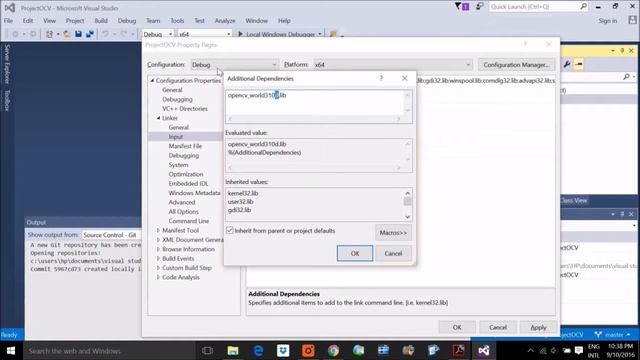The image size is (640, 360).
Task: Expand the Code Analysis tree node
Action: 158,278
